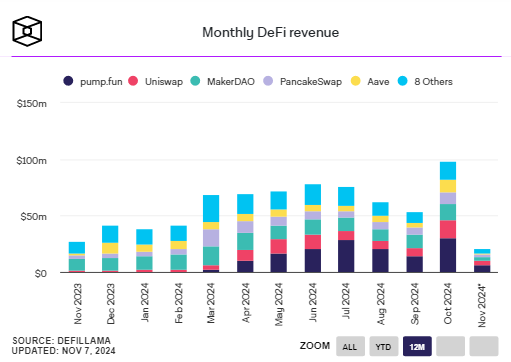Click the Mar 2024 PancakeSwap bar segment
511x362 pixels.
click(x=211, y=238)
